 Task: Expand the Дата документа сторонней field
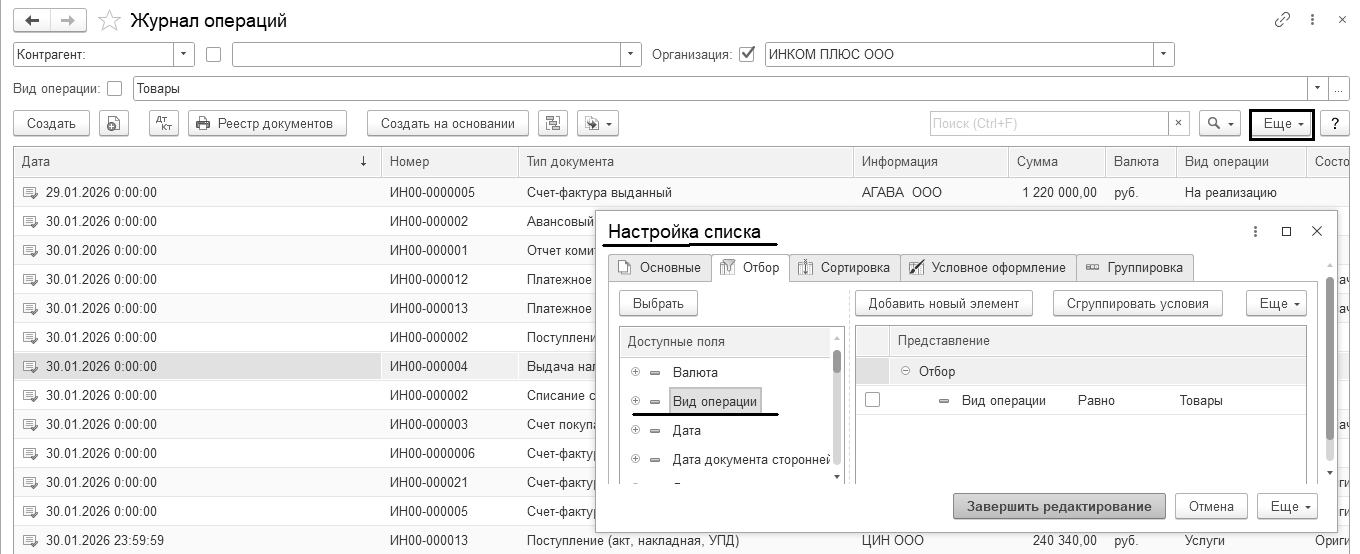click(635, 459)
